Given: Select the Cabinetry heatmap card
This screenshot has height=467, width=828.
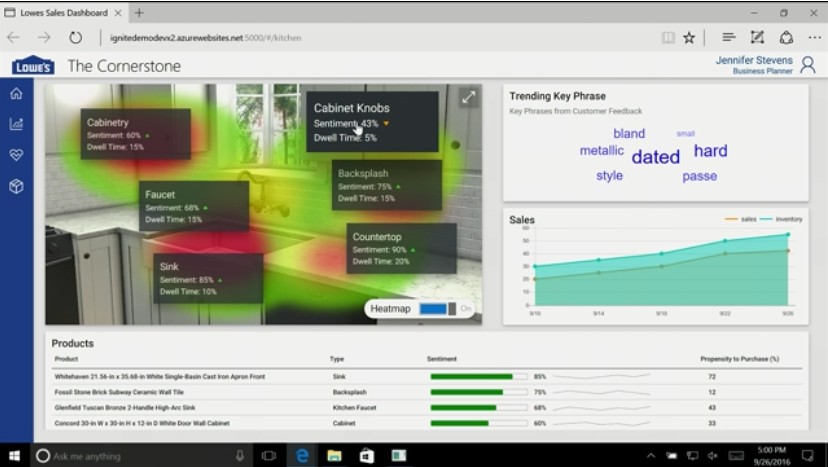Looking at the screenshot, I should [x=136, y=134].
